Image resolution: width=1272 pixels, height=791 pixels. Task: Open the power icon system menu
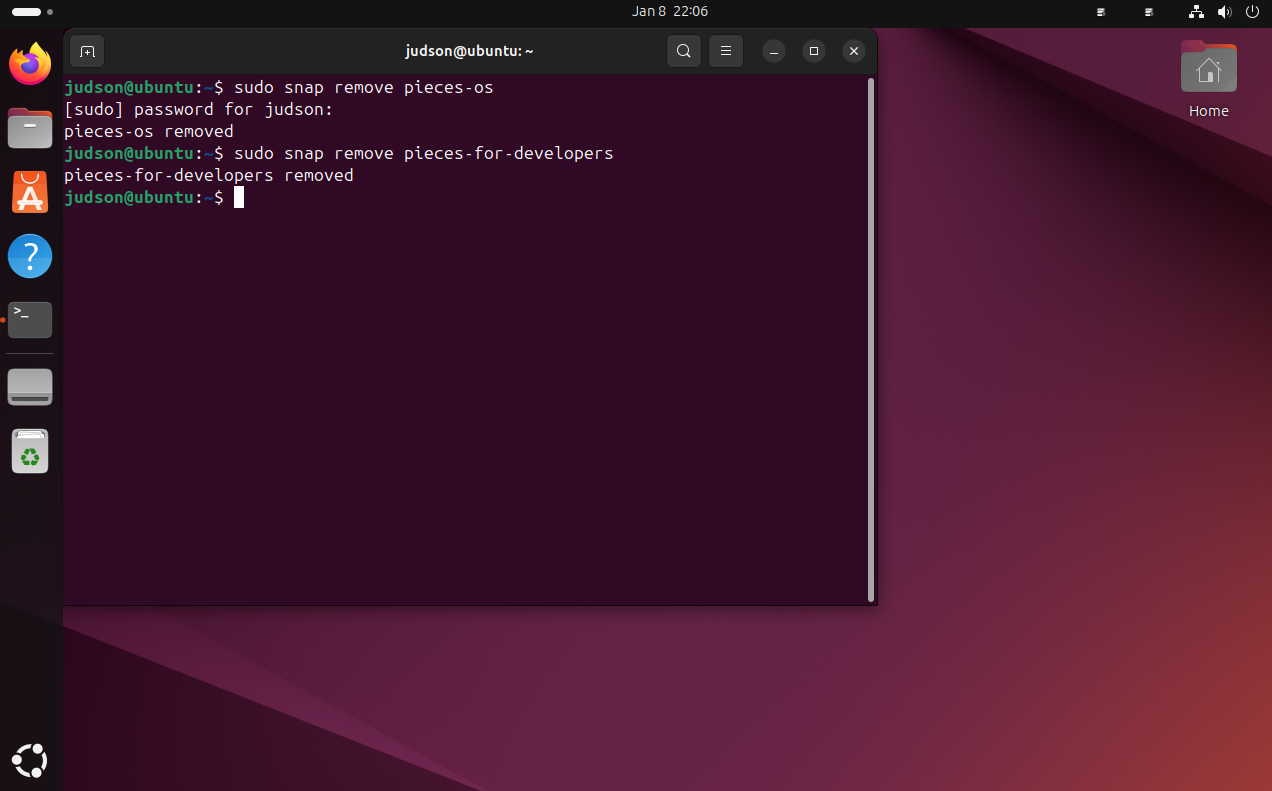[x=1252, y=12]
